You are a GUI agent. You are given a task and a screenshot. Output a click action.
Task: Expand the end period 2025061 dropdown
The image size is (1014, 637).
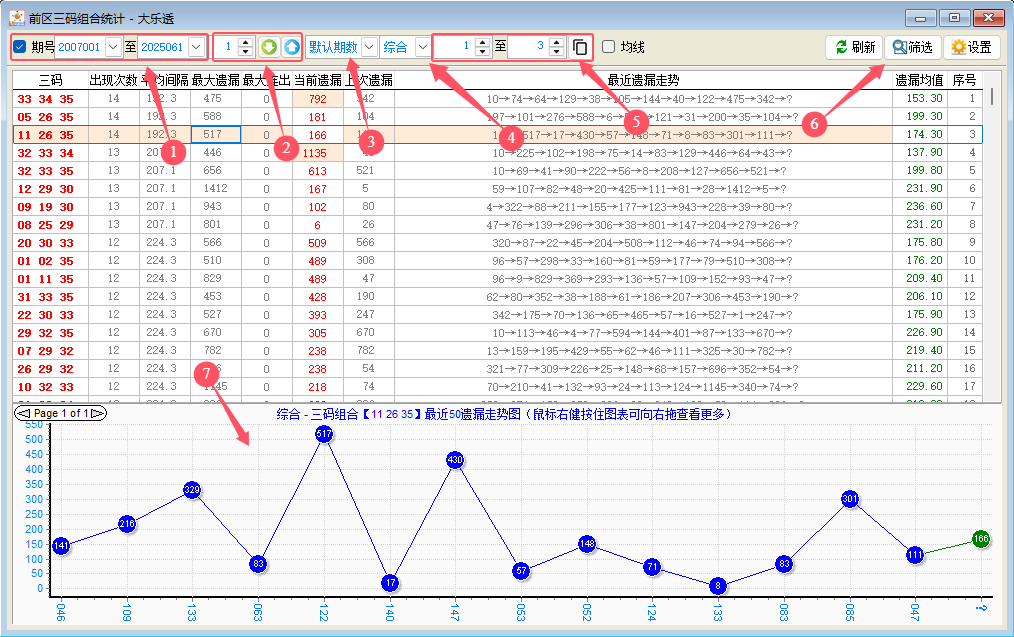(x=196, y=47)
